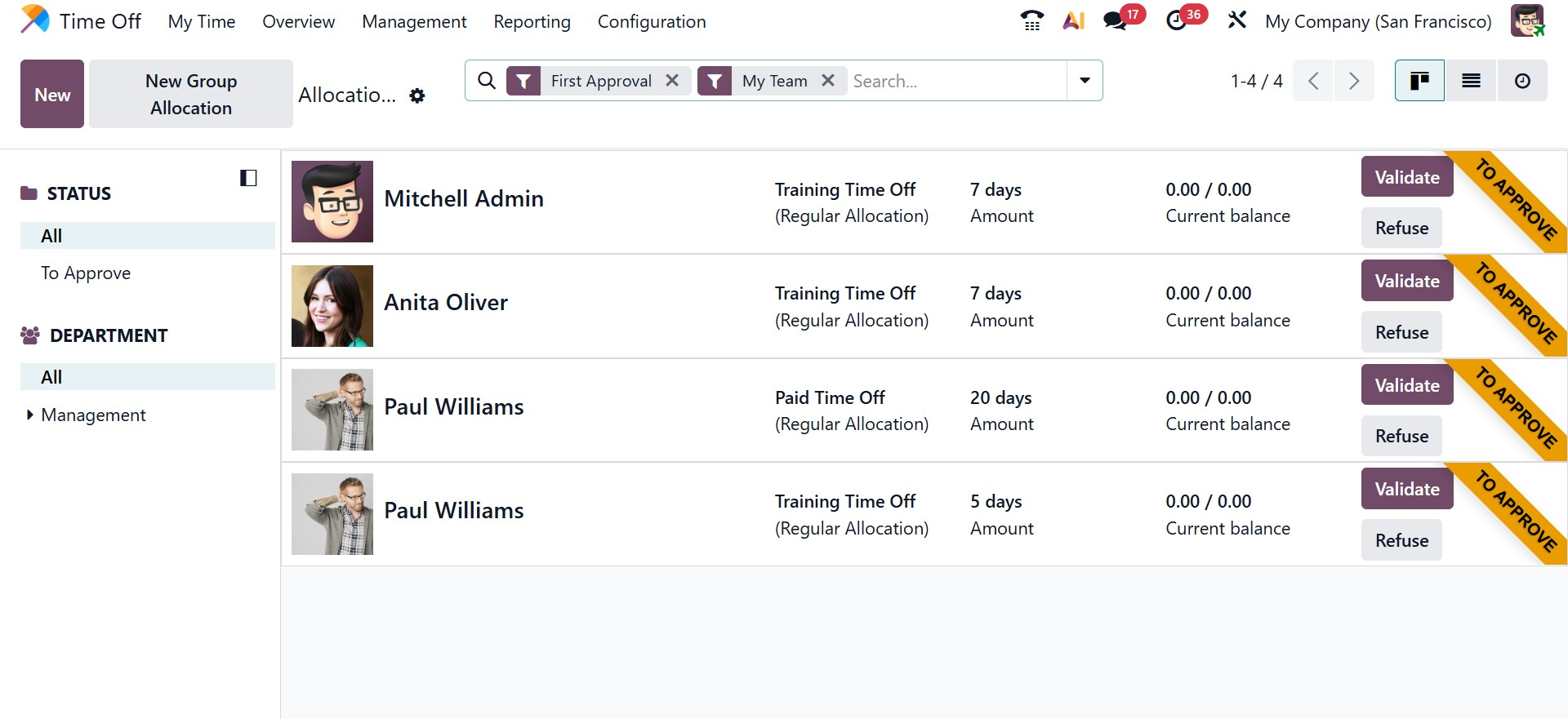Open the Reporting menu
The width and height of the screenshot is (1568, 719).
tap(532, 22)
